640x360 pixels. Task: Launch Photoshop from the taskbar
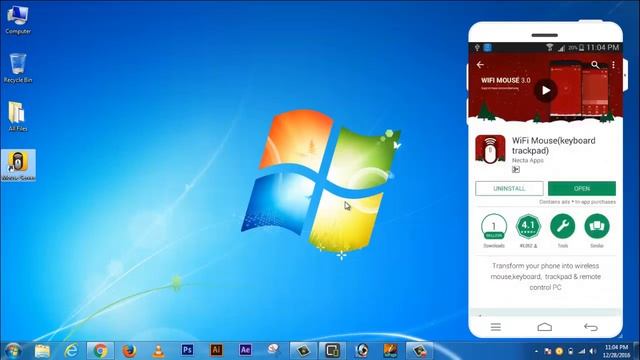(187, 350)
